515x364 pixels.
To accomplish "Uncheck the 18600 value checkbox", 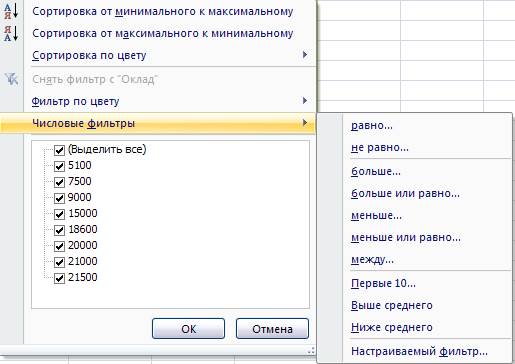I will pyautogui.click(x=59, y=230).
